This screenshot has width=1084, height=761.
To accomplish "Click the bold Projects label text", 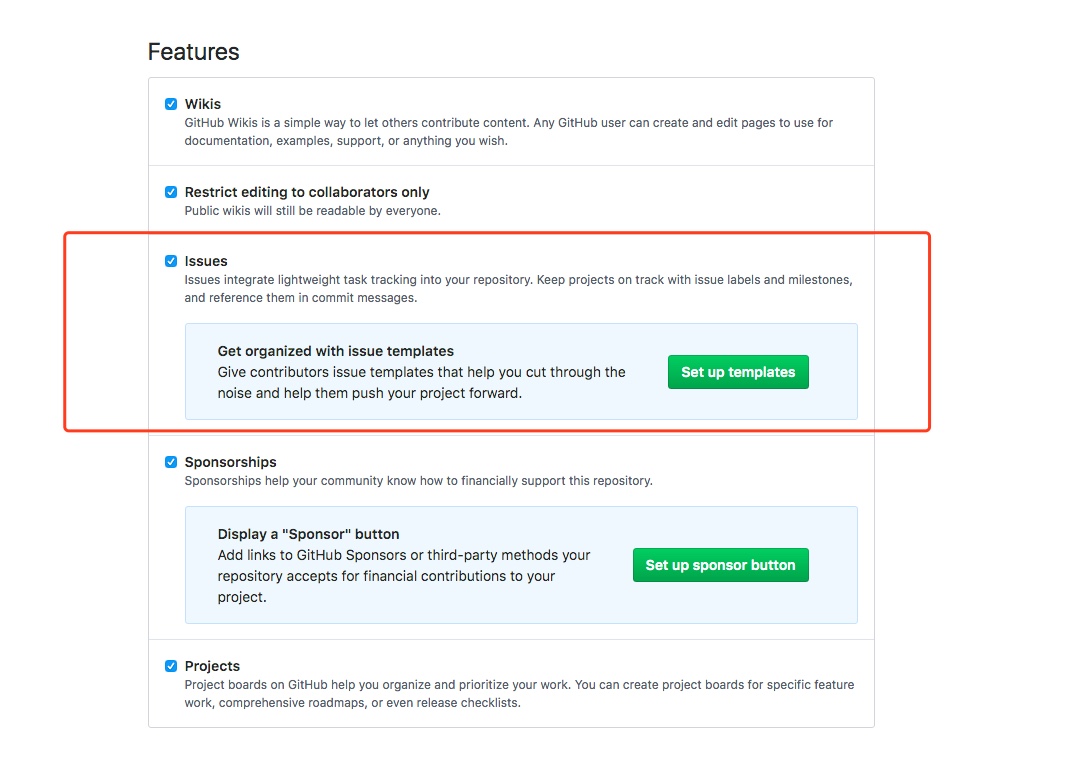I will (212, 666).
